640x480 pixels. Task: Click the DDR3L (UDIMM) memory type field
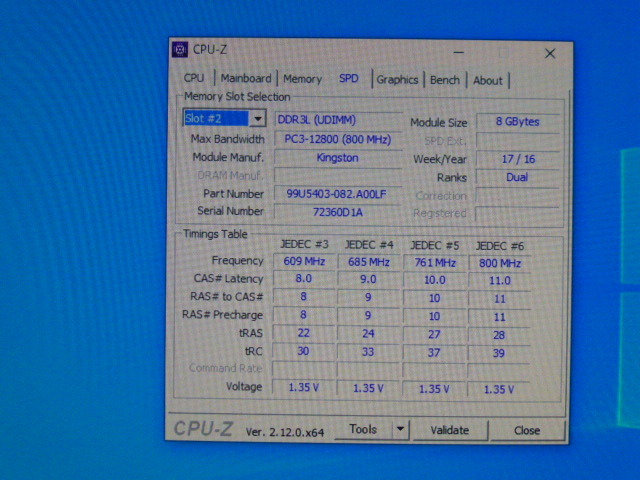pos(338,120)
